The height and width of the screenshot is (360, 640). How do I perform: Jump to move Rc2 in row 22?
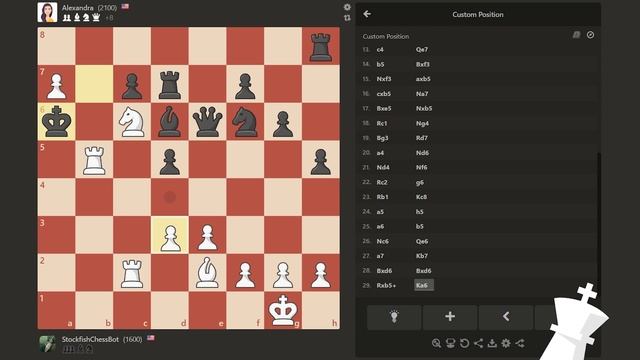[382, 182]
